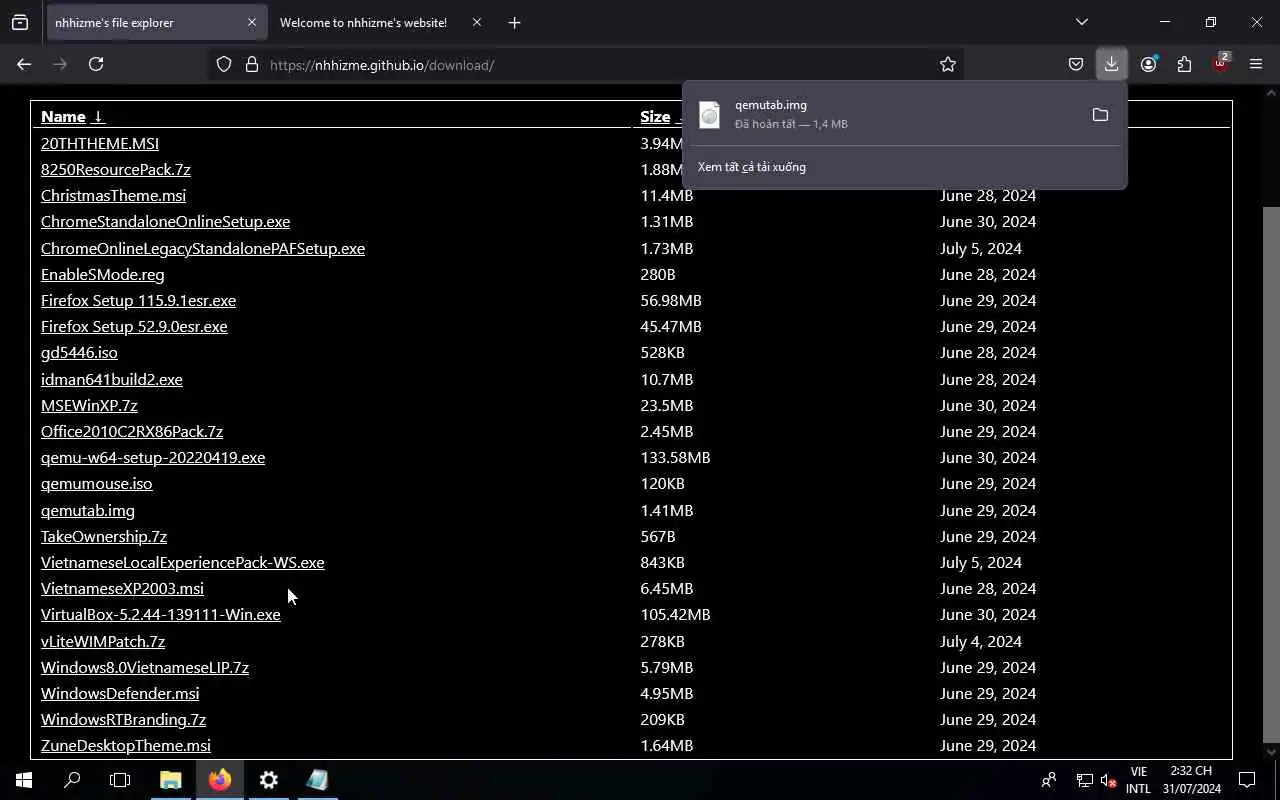The width and height of the screenshot is (1280, 800).
Task: Click the uBlock Origin extension icon
Action: (1221, 62)
